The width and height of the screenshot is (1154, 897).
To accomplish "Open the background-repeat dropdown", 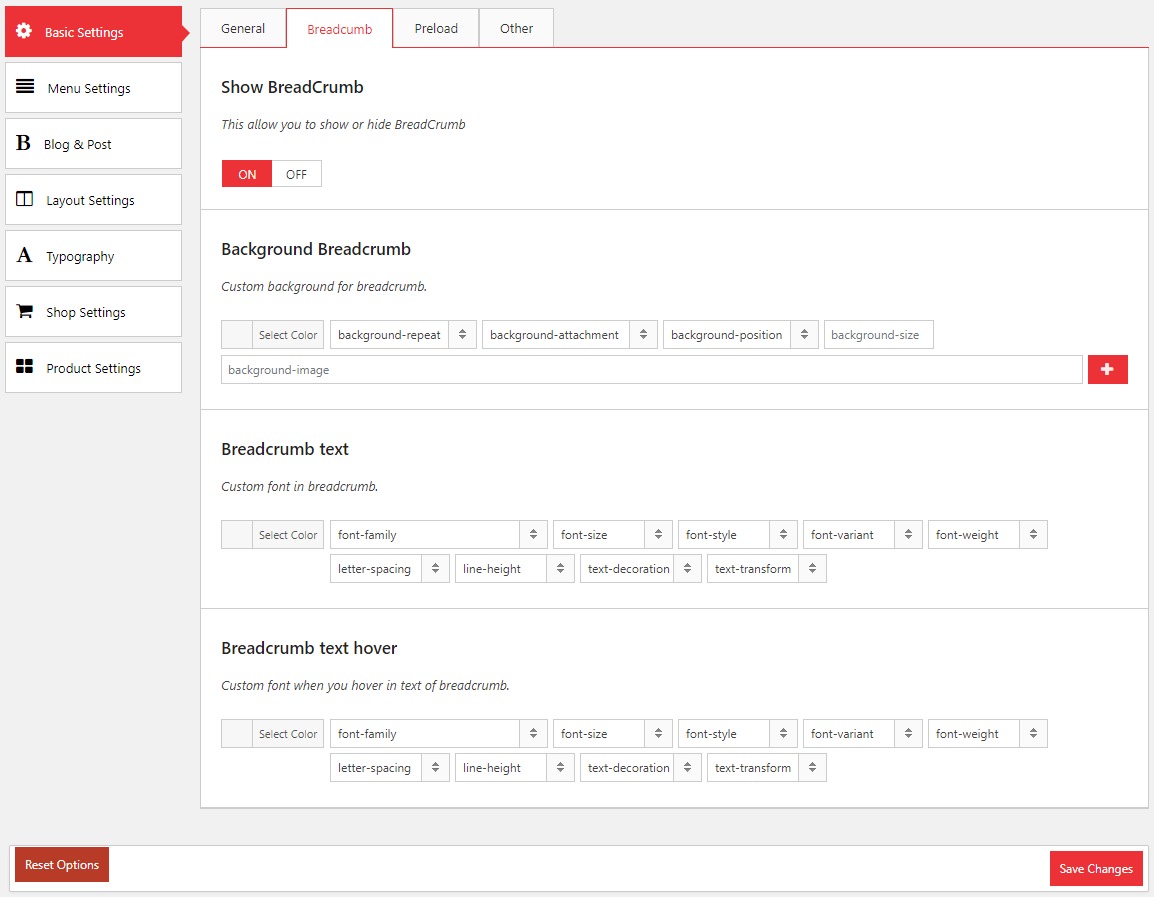I will click(x=402, y=335).
